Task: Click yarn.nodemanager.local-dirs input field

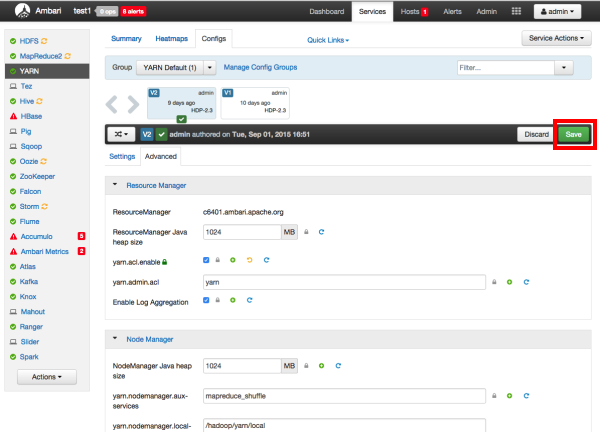Action: 344,425
